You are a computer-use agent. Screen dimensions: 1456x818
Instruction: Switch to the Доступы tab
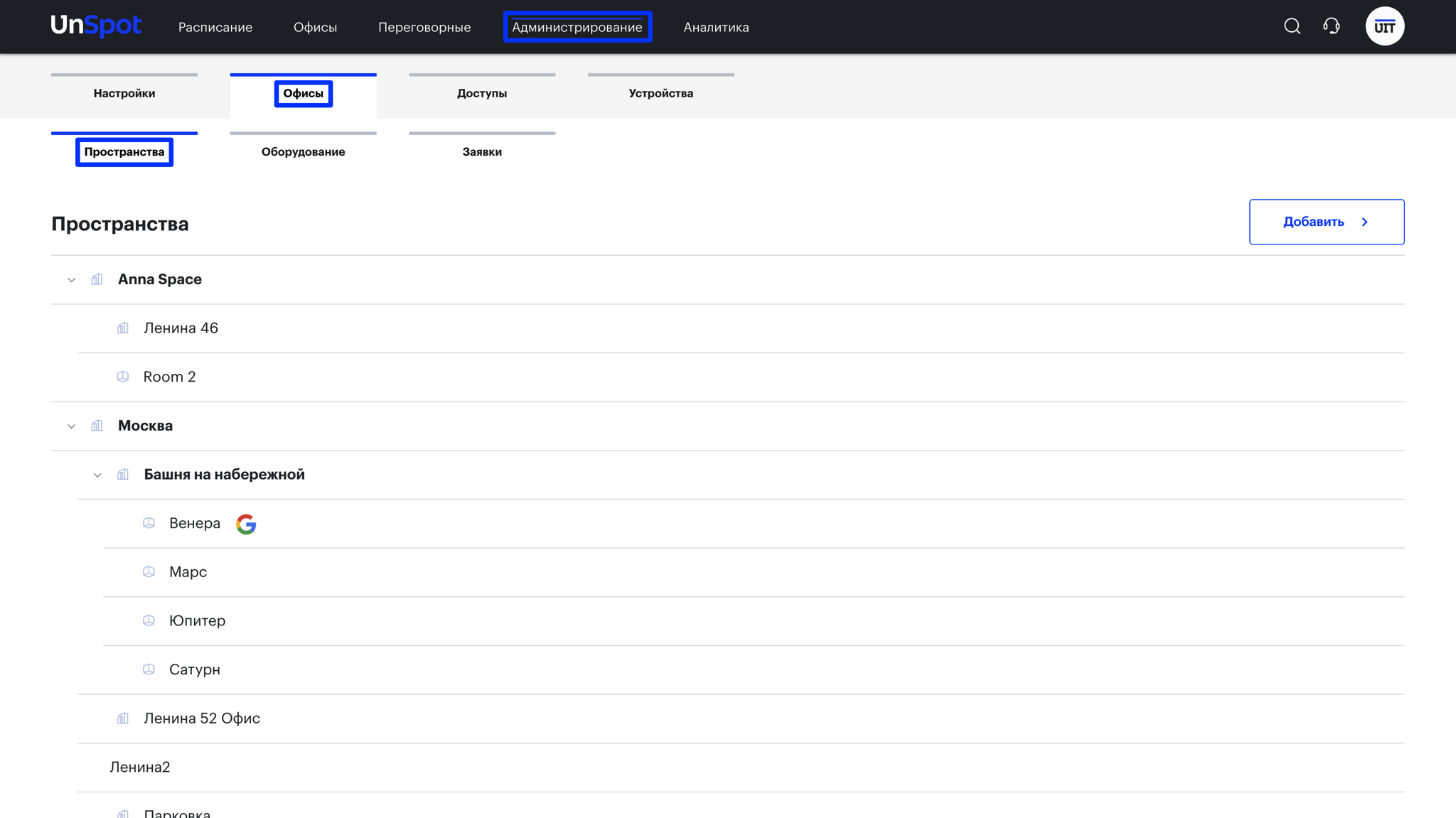point(482,94)
